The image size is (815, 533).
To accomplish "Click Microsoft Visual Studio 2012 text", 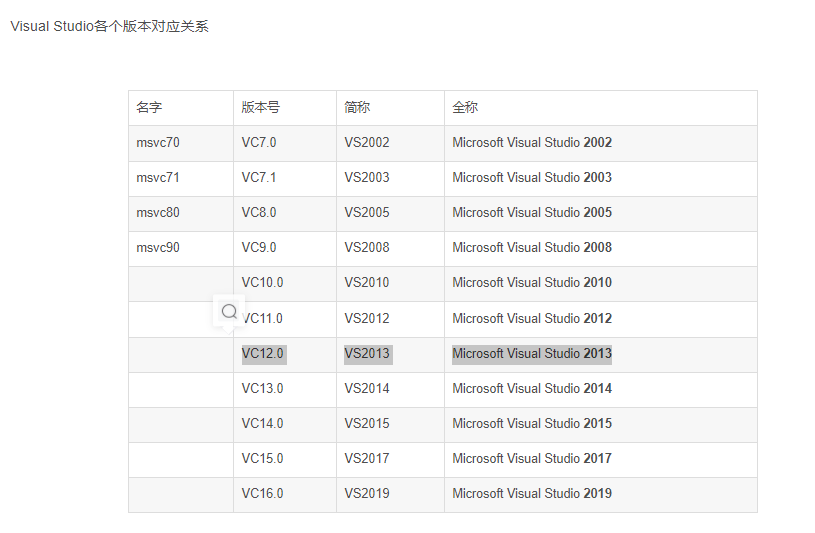I will [x=532, y=318].
